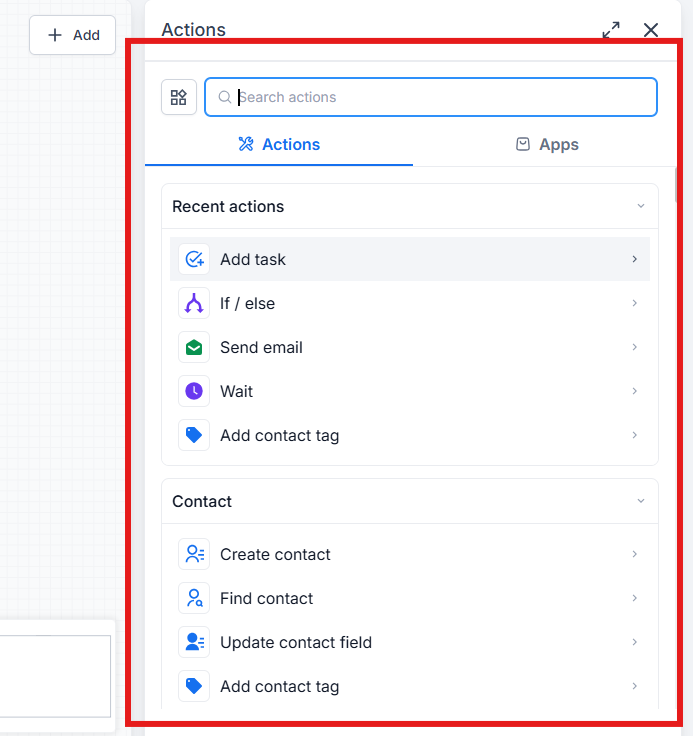This screenshot has width=693, height=736.
Task: Click the green Send email envelope icon
Action: [194, 347]
